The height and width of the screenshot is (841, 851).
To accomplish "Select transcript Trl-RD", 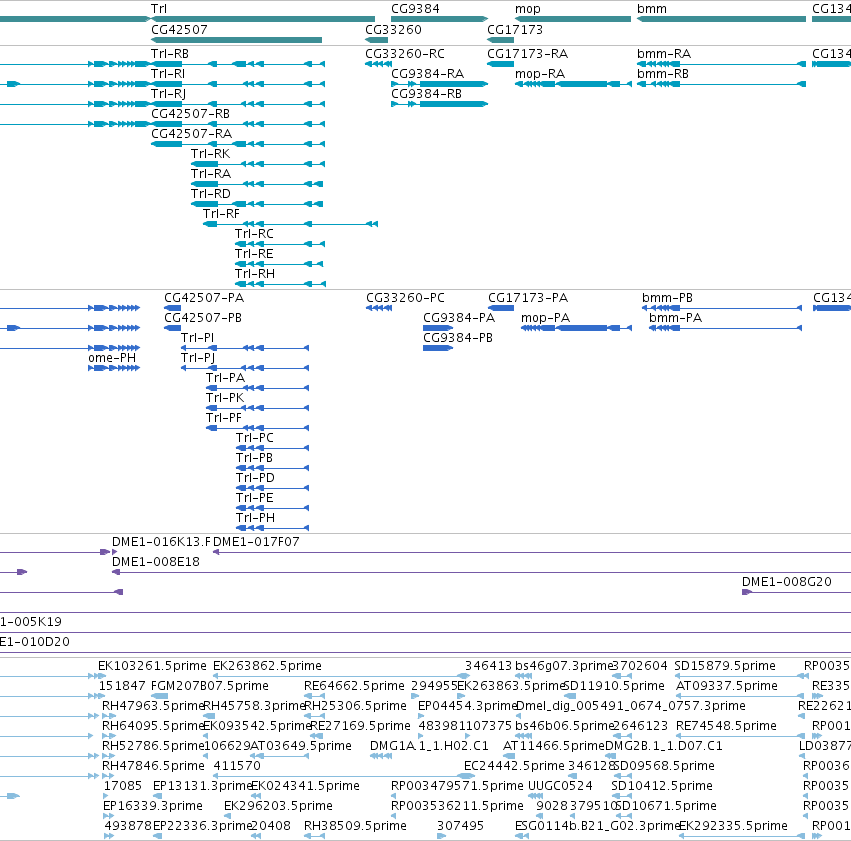I will point(211,194).
